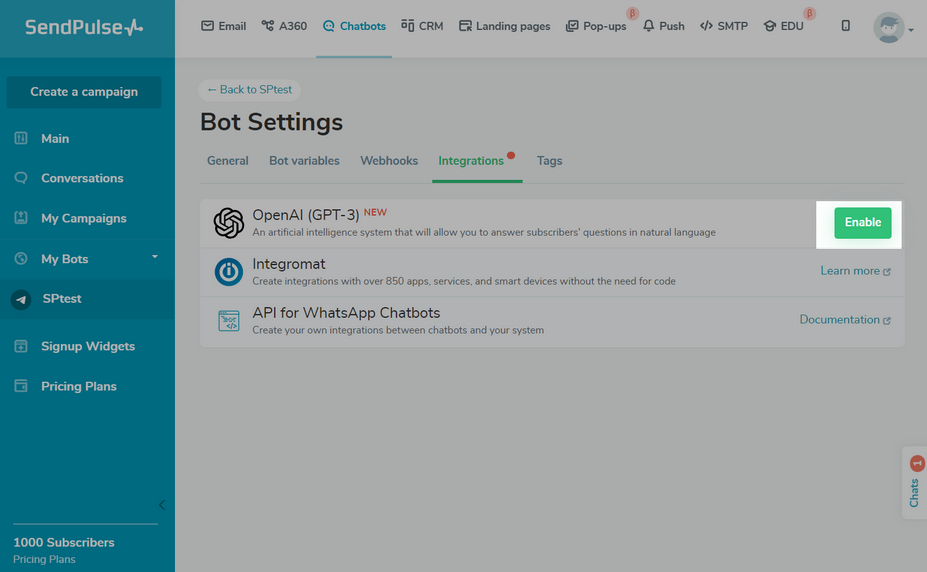Switch to the Bot variables tab
This screenshot has width=927, height=572.
(304, 161)
